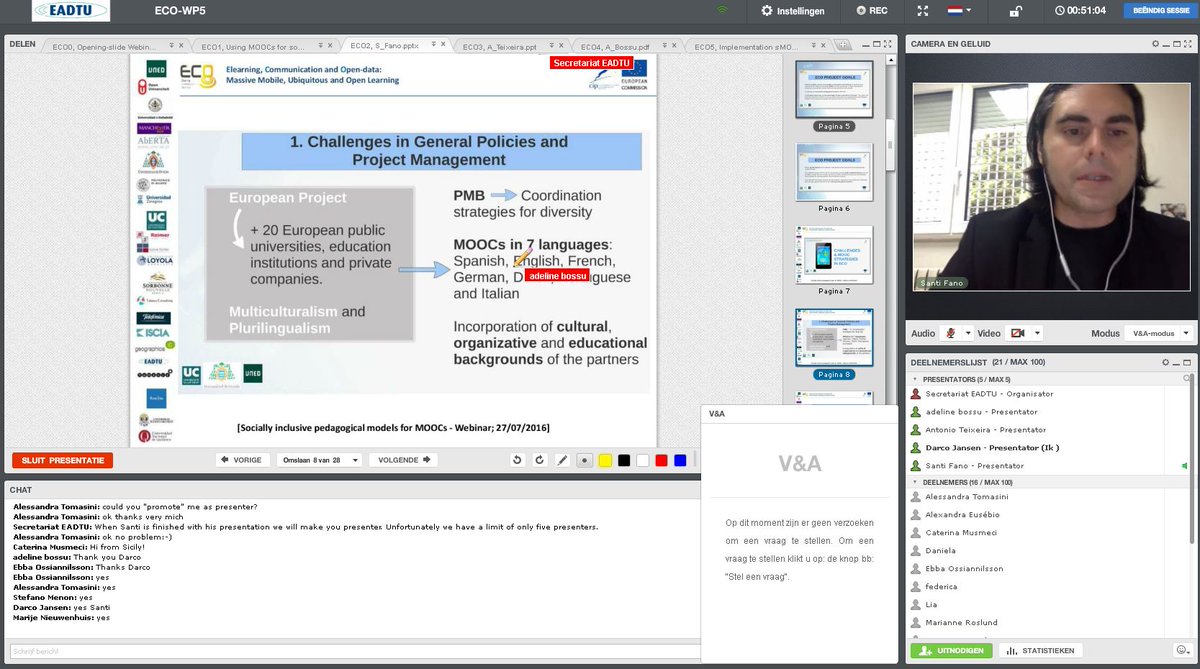Image resolution: width=1200 pixels, height=669 pixels.
Task: Click the redo arrow in the presentation toolbar
Action: point(539,459)
